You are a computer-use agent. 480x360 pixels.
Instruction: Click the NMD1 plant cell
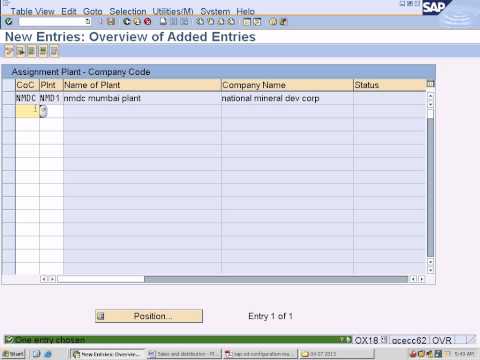[50, 98]
